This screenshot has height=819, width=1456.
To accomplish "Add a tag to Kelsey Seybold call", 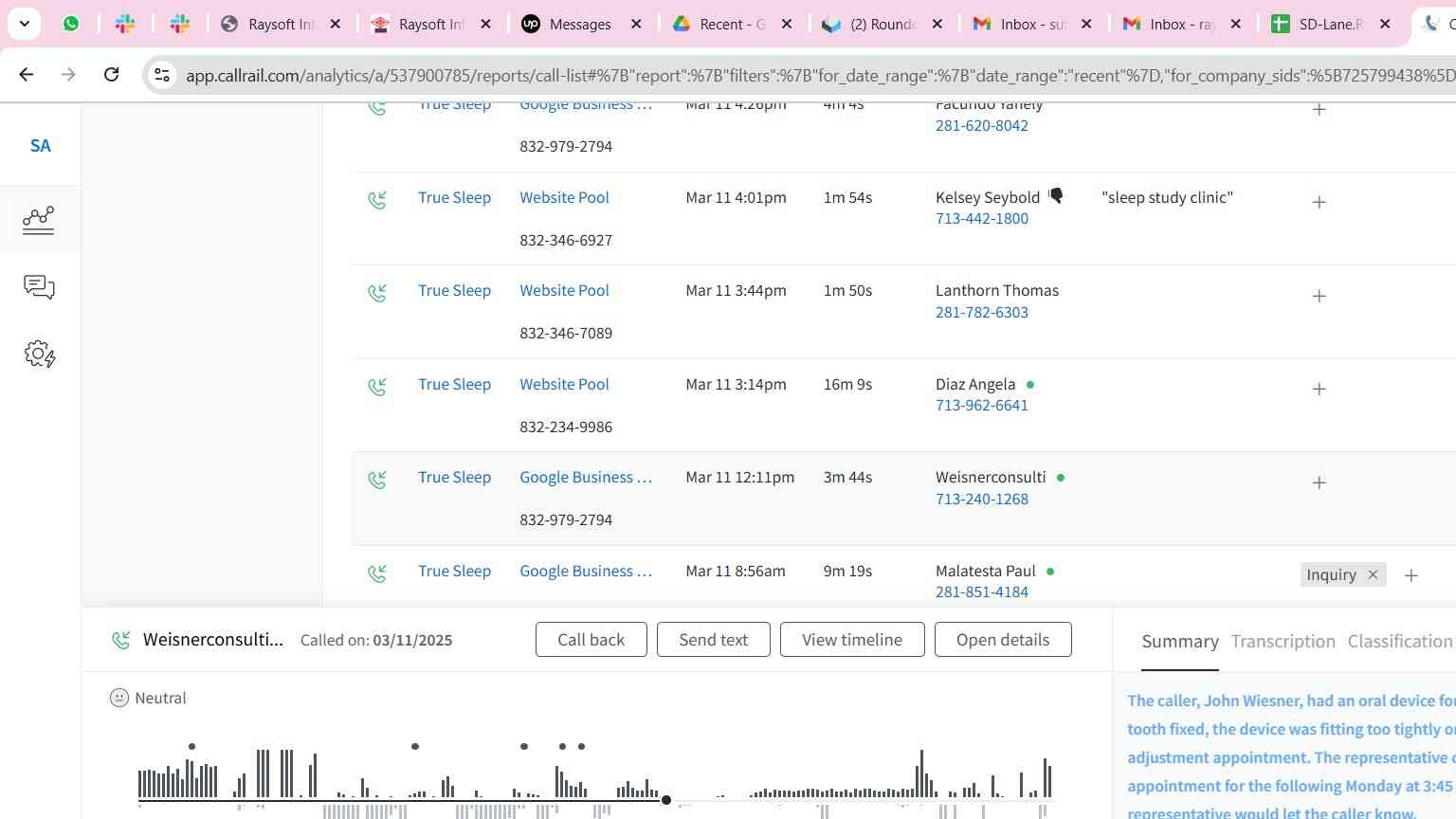I will (x=1319, y=202).
